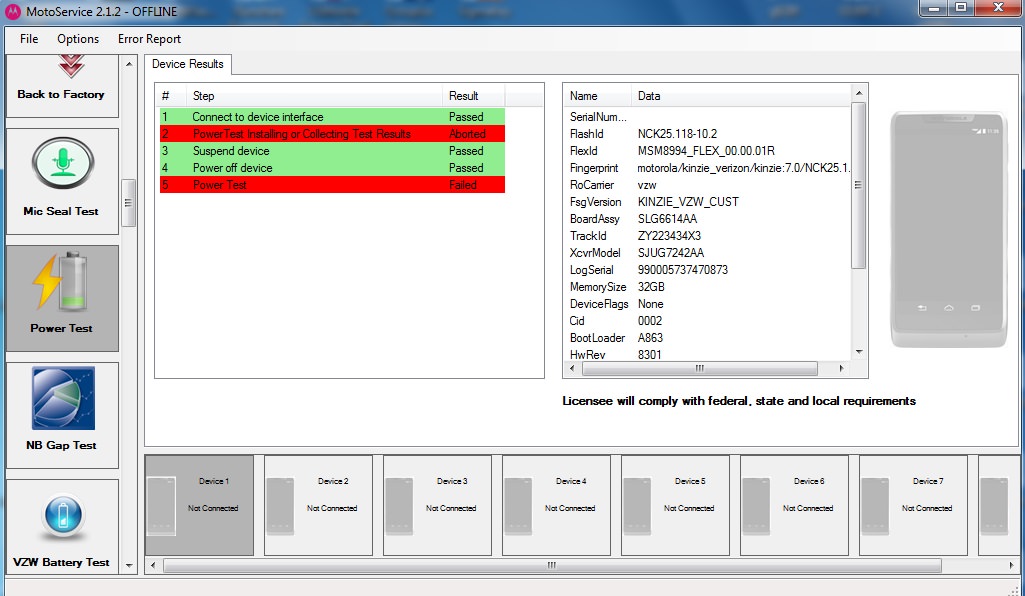The width and height of the screenshot is (1025, 596).
Task: Click the FlashId value NCK25.118-10.2
Action: coord(677,134)
